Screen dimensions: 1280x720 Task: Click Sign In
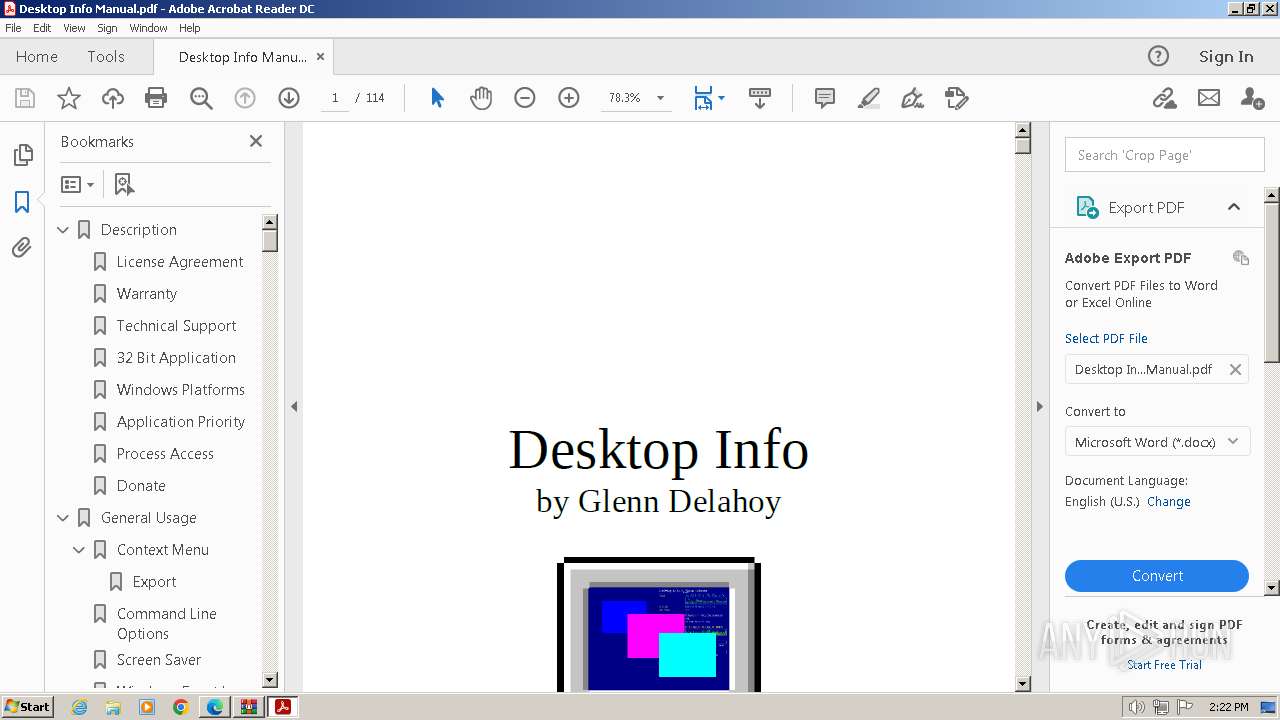tap(1226, 57)
